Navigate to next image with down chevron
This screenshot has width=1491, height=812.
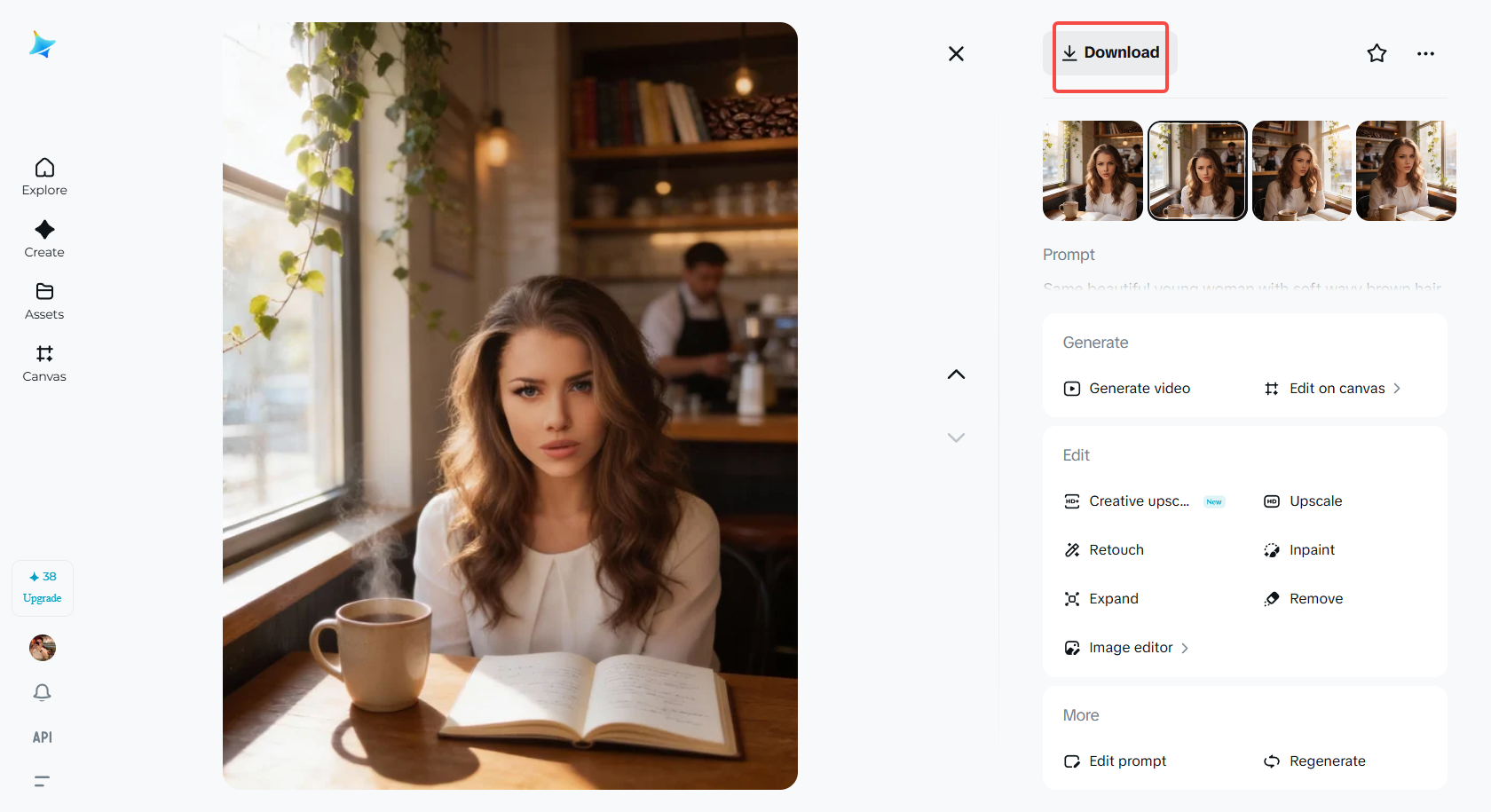(956, 437)
